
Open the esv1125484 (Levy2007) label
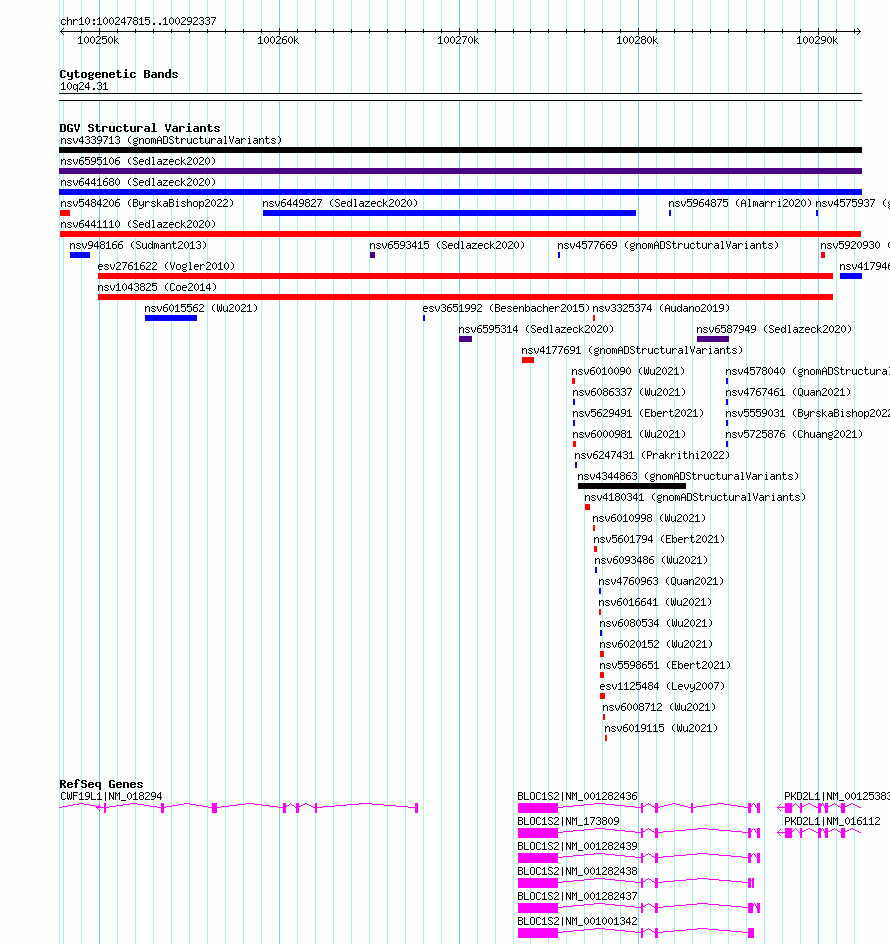pos(662,686)
